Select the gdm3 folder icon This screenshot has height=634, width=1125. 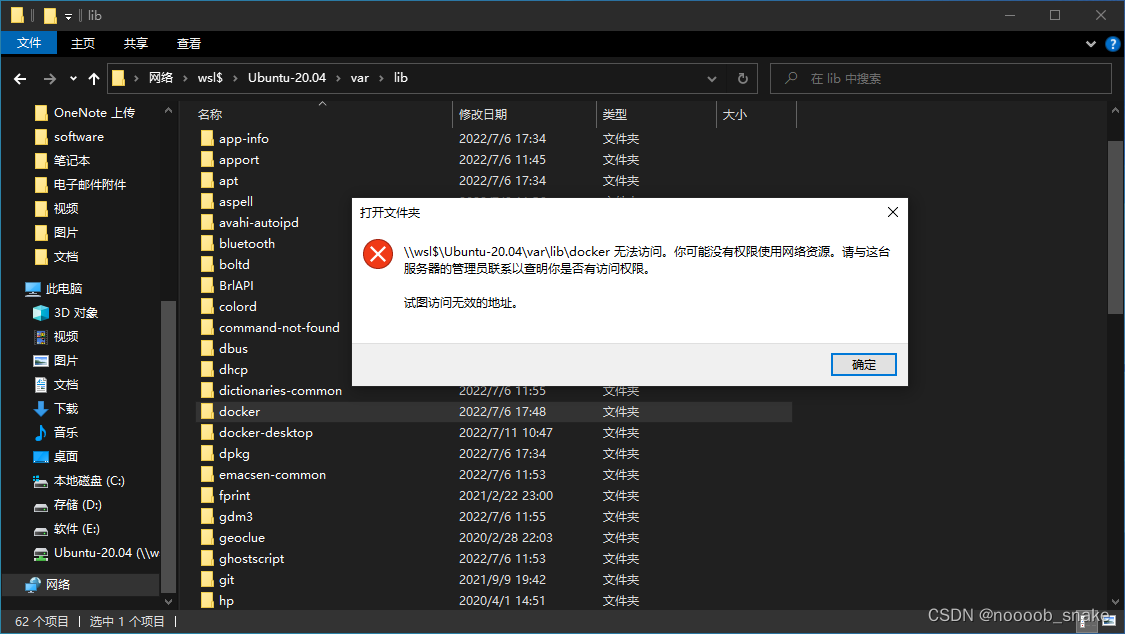[x=207, y=516]
